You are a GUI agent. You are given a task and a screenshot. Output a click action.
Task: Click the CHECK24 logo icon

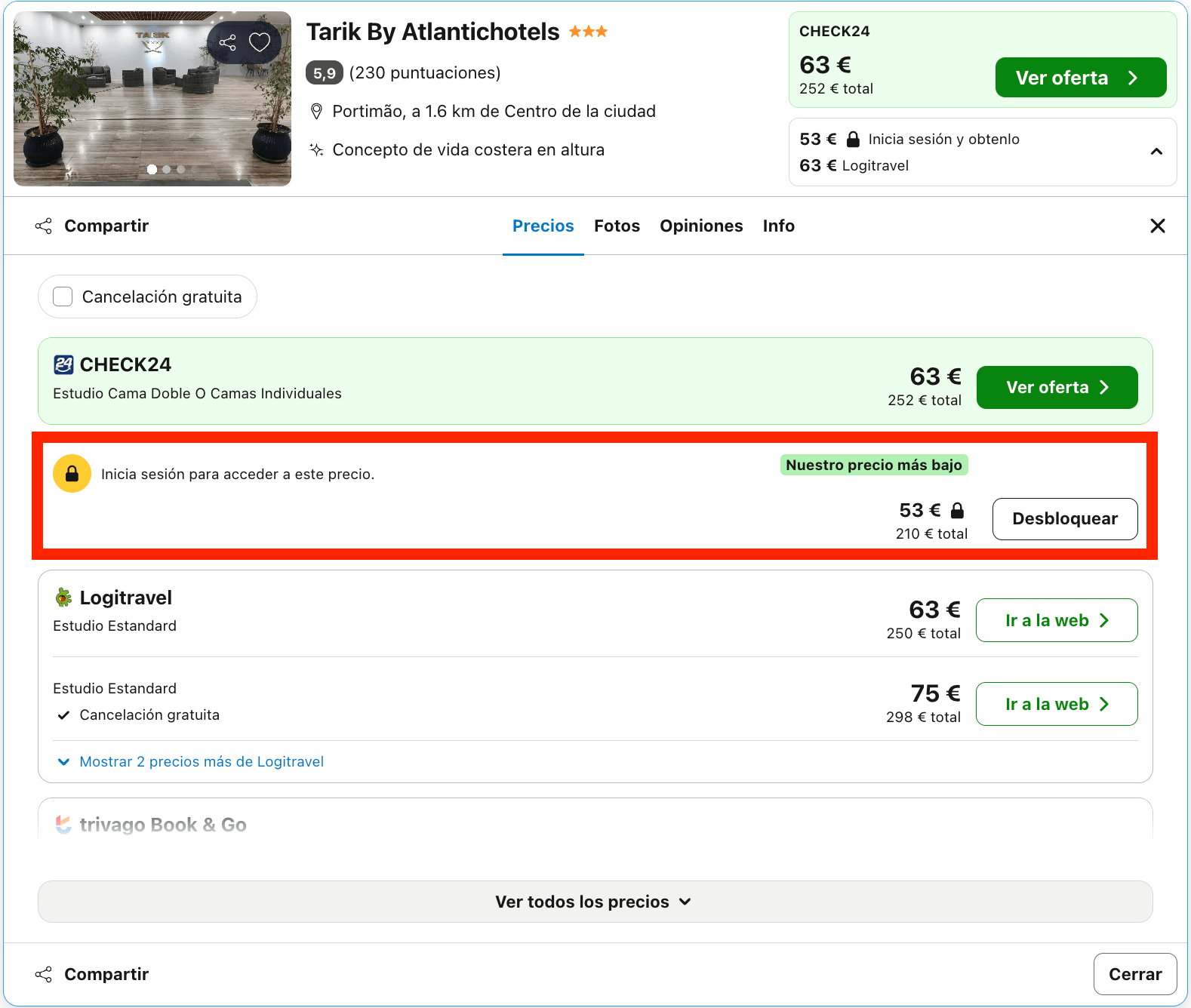63,364
